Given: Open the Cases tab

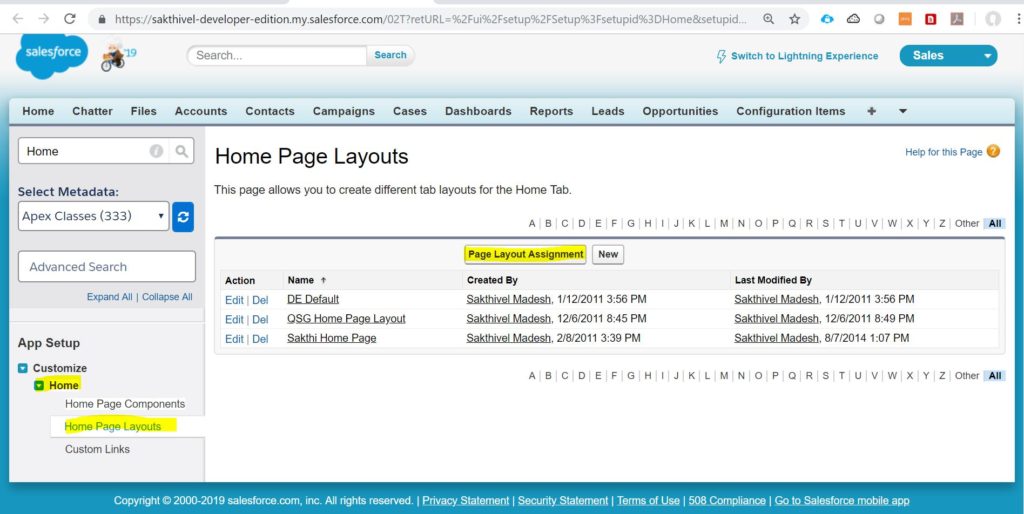Looking at the screenshot, I should pos(409,111).
